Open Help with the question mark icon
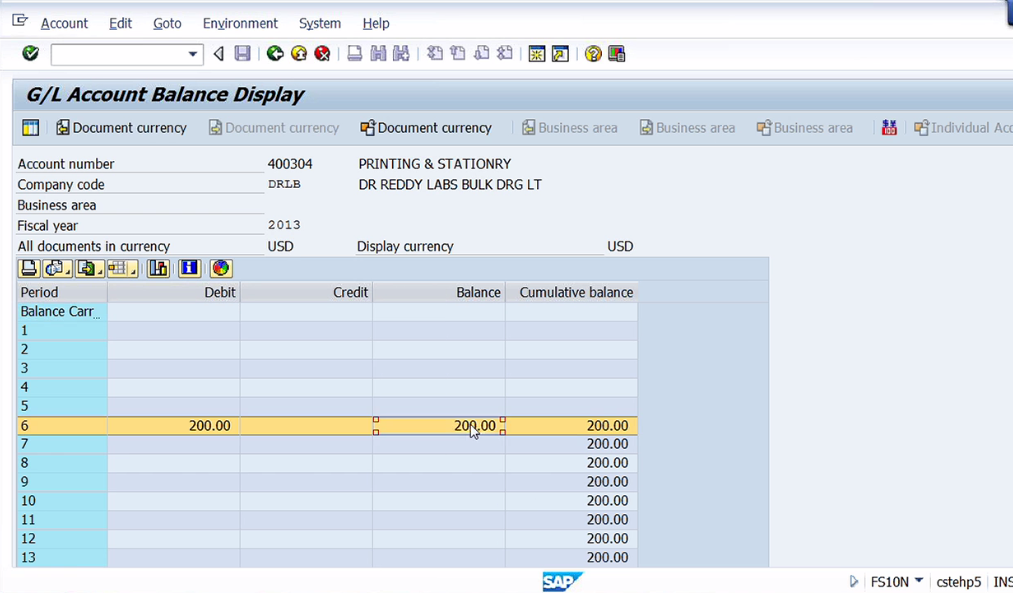The image size is (1013, 593). 592,54
